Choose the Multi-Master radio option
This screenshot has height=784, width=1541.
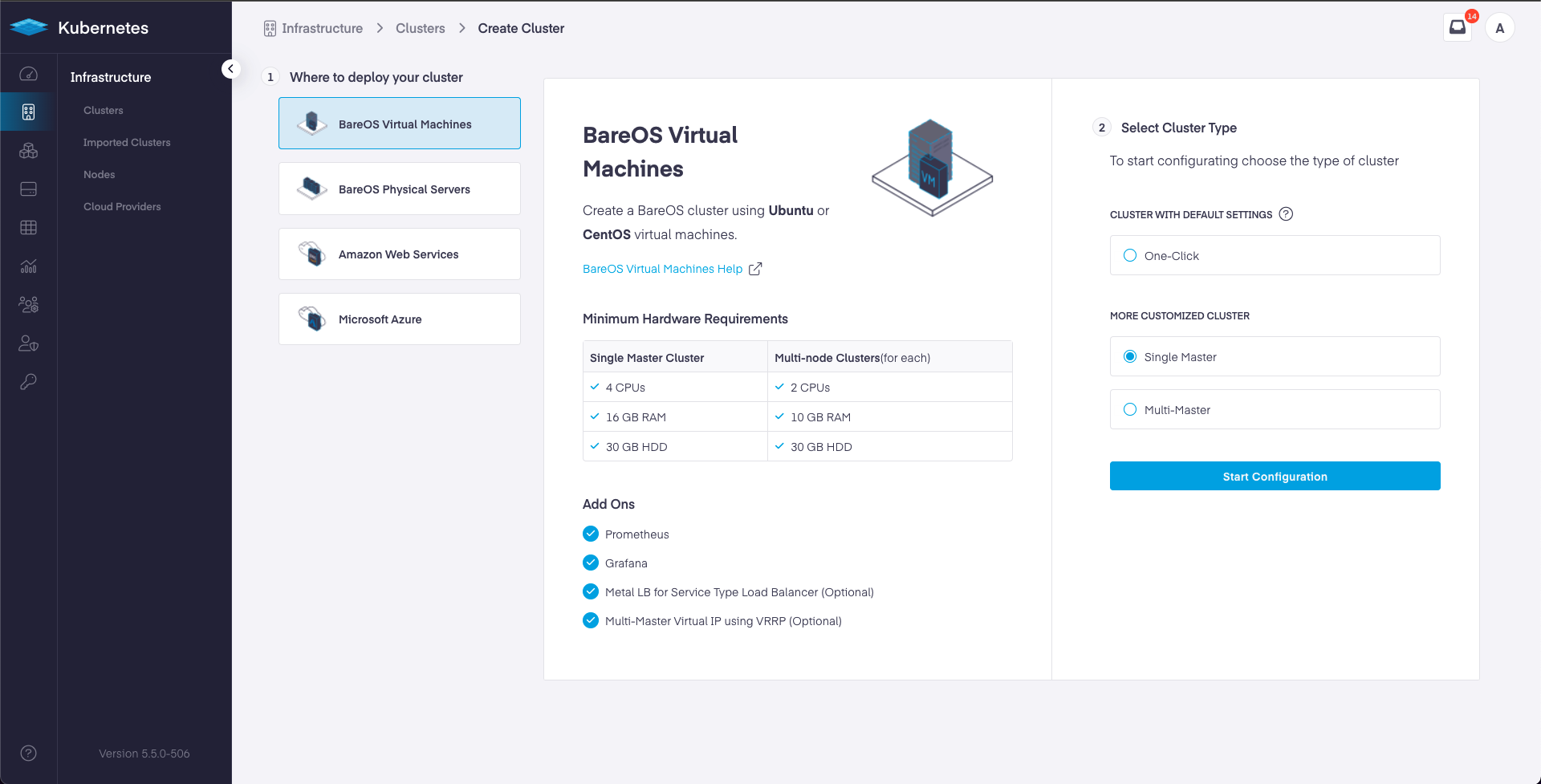[x=1130, y=408]
